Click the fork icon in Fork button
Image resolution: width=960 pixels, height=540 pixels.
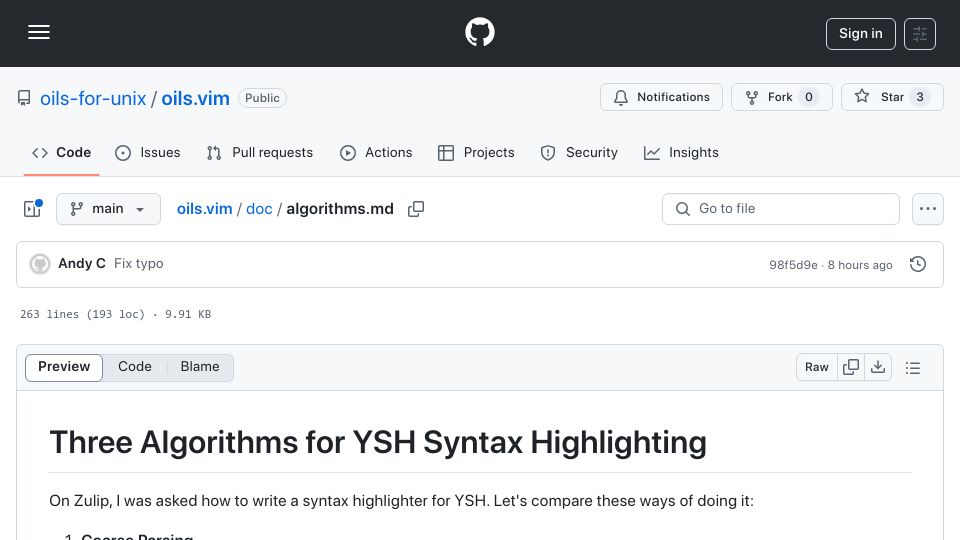752,97
